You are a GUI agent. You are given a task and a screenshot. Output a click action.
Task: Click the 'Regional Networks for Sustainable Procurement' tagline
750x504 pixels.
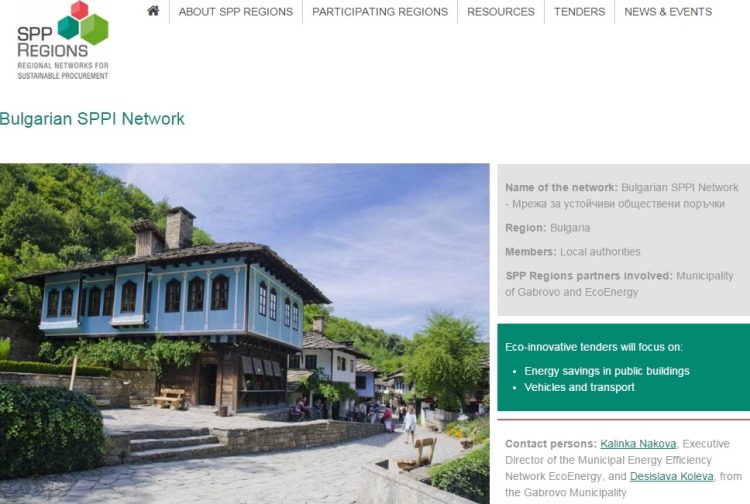(63, 70)
